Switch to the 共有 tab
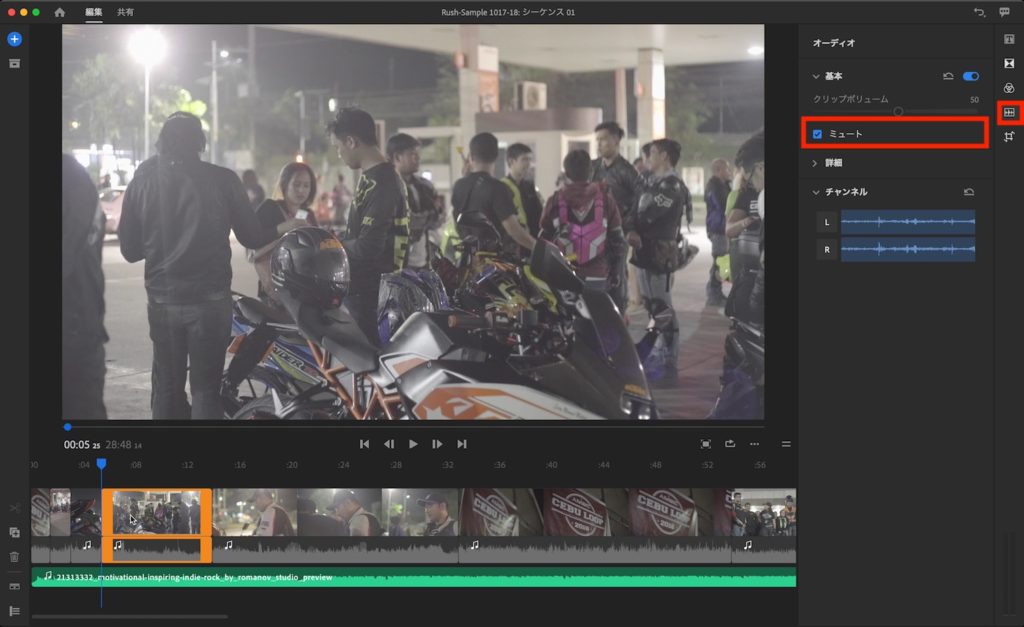The width and height of the screenshot is (1024, 627). (x=125, y=12)
